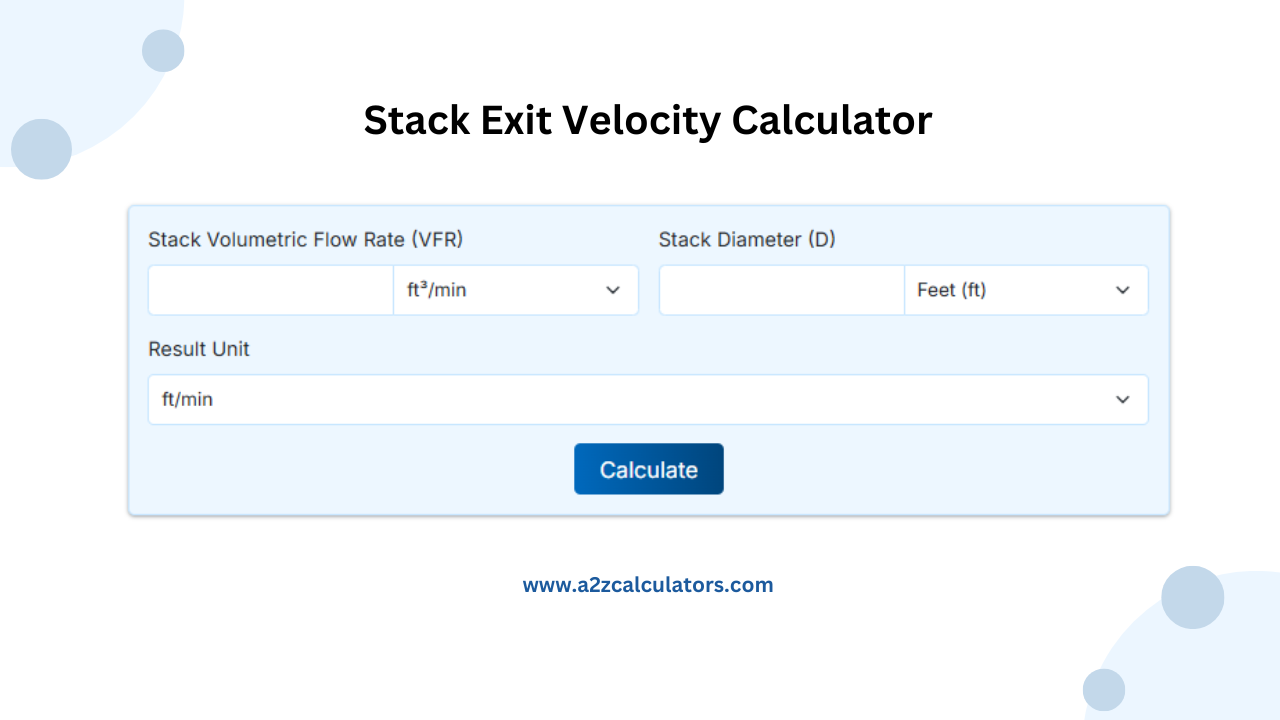Open the www.a2zcalculators.com link
This screenshot has width=1280, height=720.
[x=648, y=584]
